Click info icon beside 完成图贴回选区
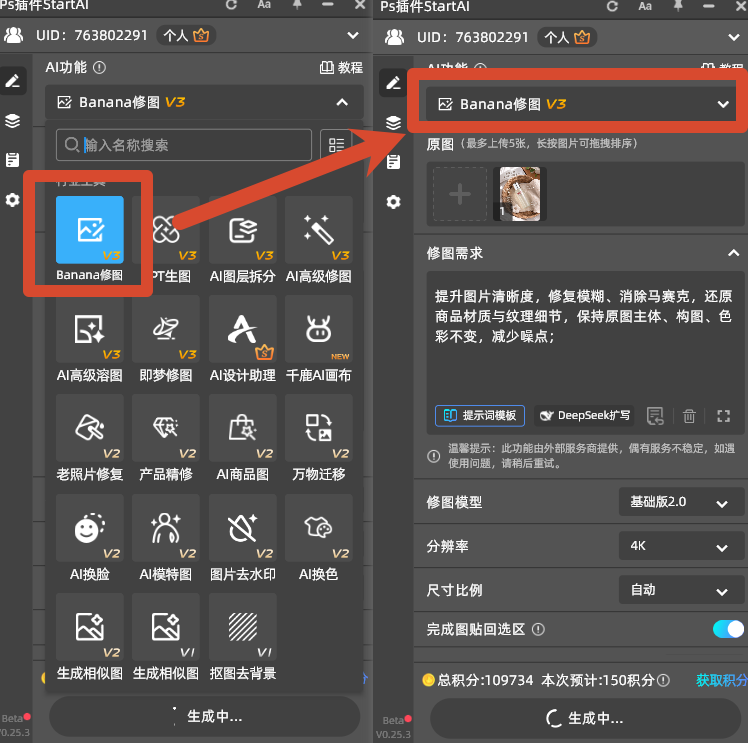Viewport: 748px width, 743px height. click(538, 629)
